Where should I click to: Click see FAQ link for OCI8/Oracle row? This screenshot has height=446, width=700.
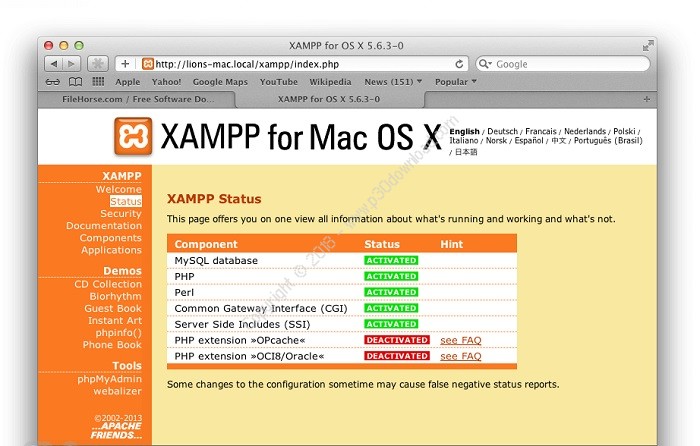pyautogui.click(x=461, y=356)
